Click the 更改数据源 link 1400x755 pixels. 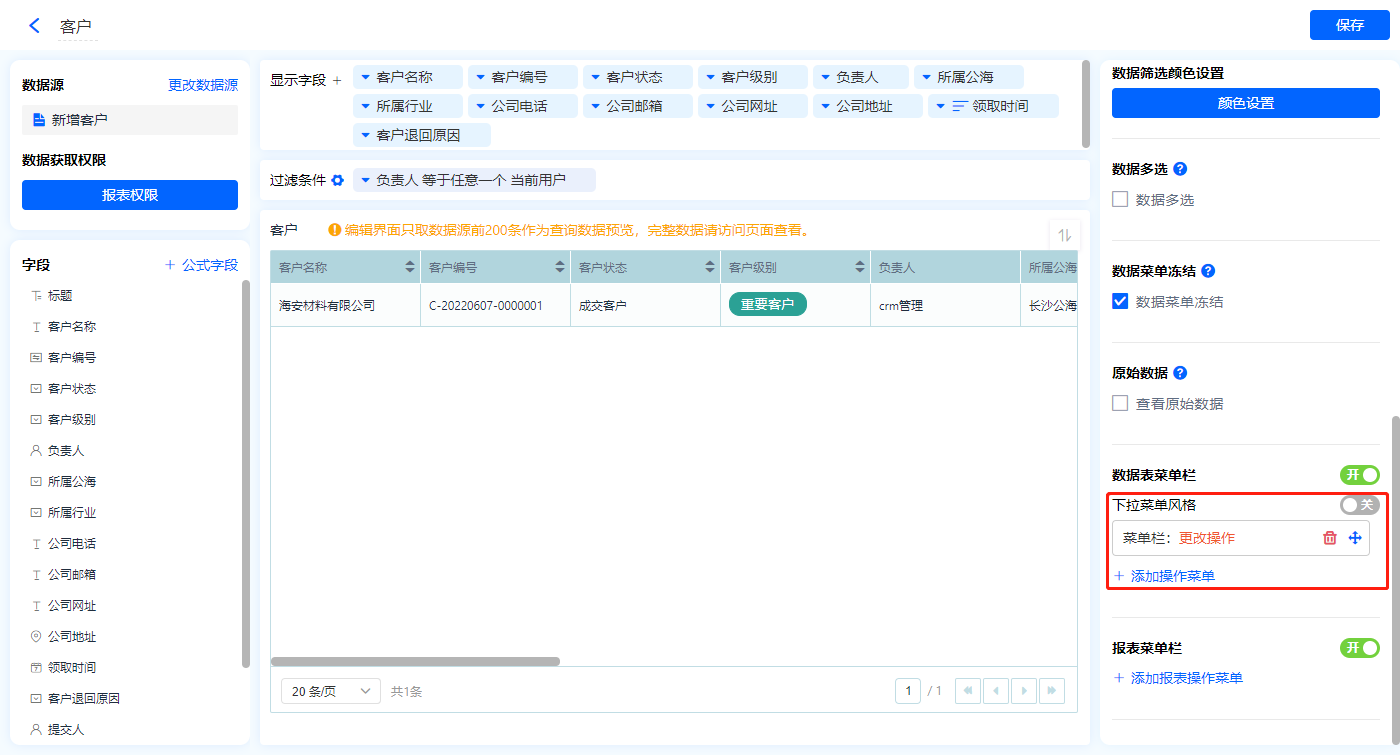pyautogui.click(x=203, y=86)
